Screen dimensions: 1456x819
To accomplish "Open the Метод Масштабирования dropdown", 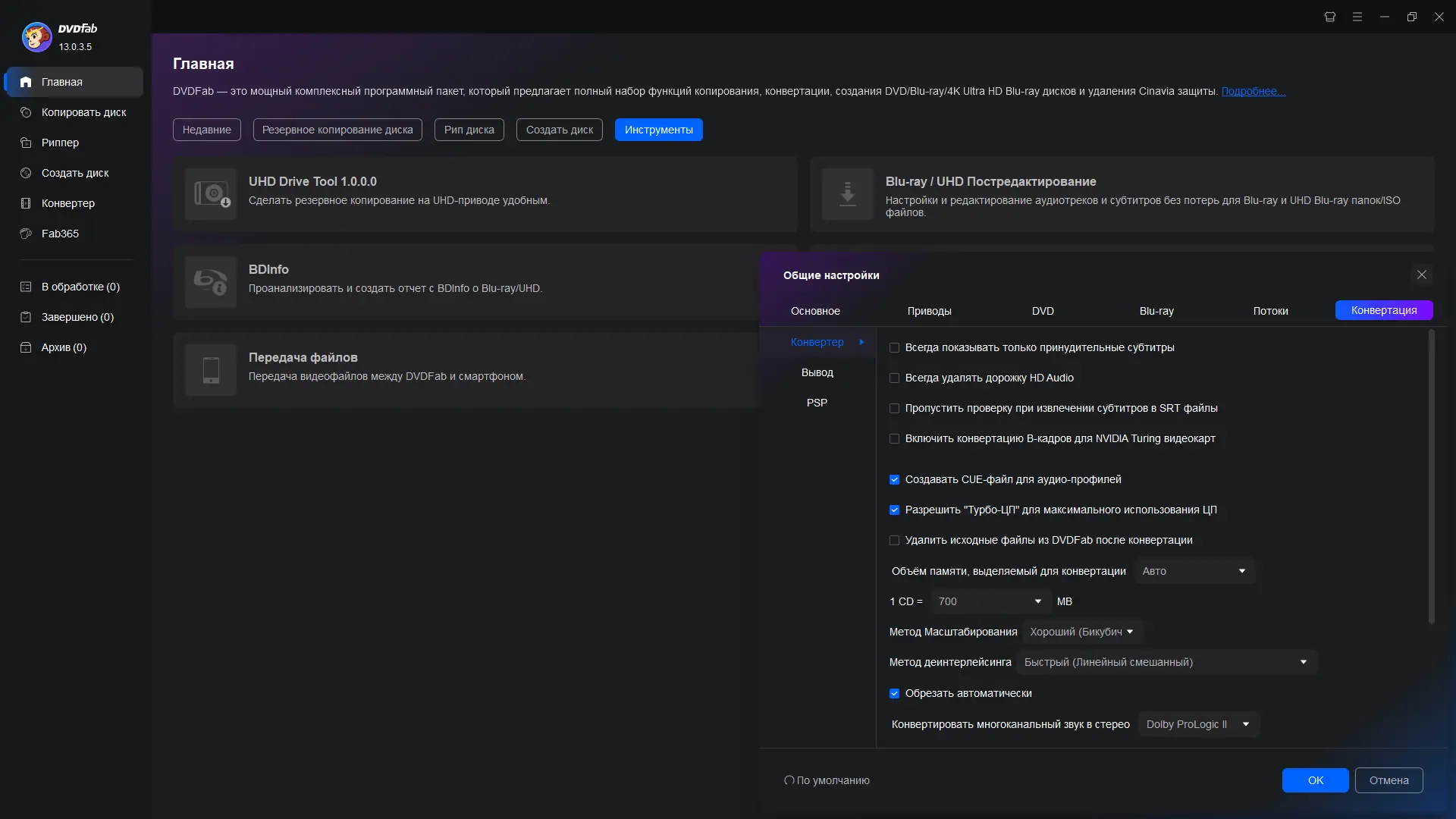I will coord(1082,632).
